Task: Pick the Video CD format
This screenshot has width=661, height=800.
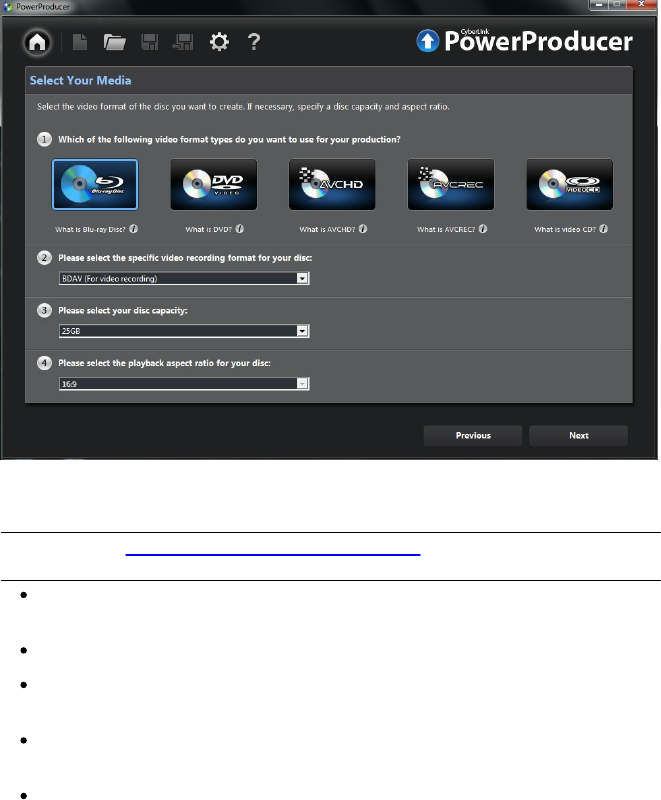Action: tap(570, 184)
